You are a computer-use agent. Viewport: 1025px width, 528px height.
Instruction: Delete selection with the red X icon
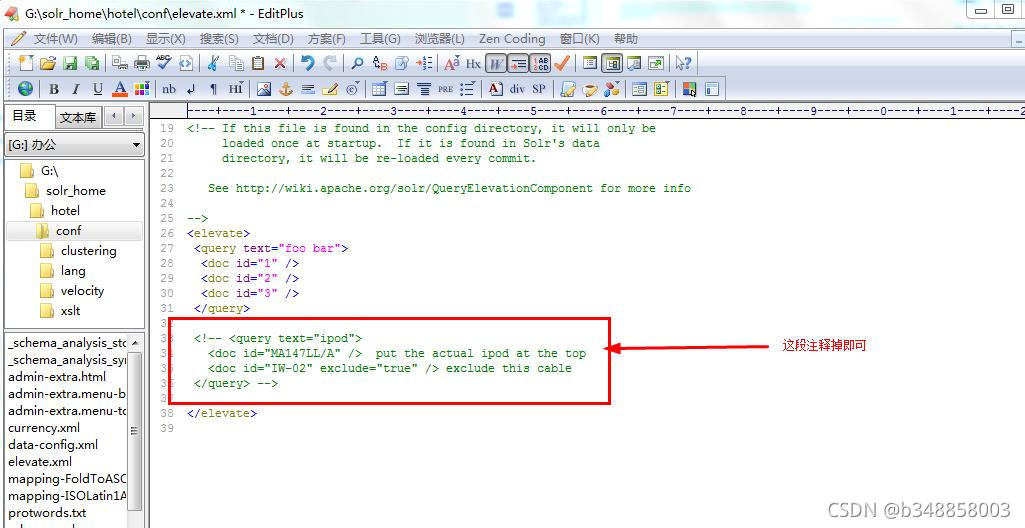click(280, 63)
